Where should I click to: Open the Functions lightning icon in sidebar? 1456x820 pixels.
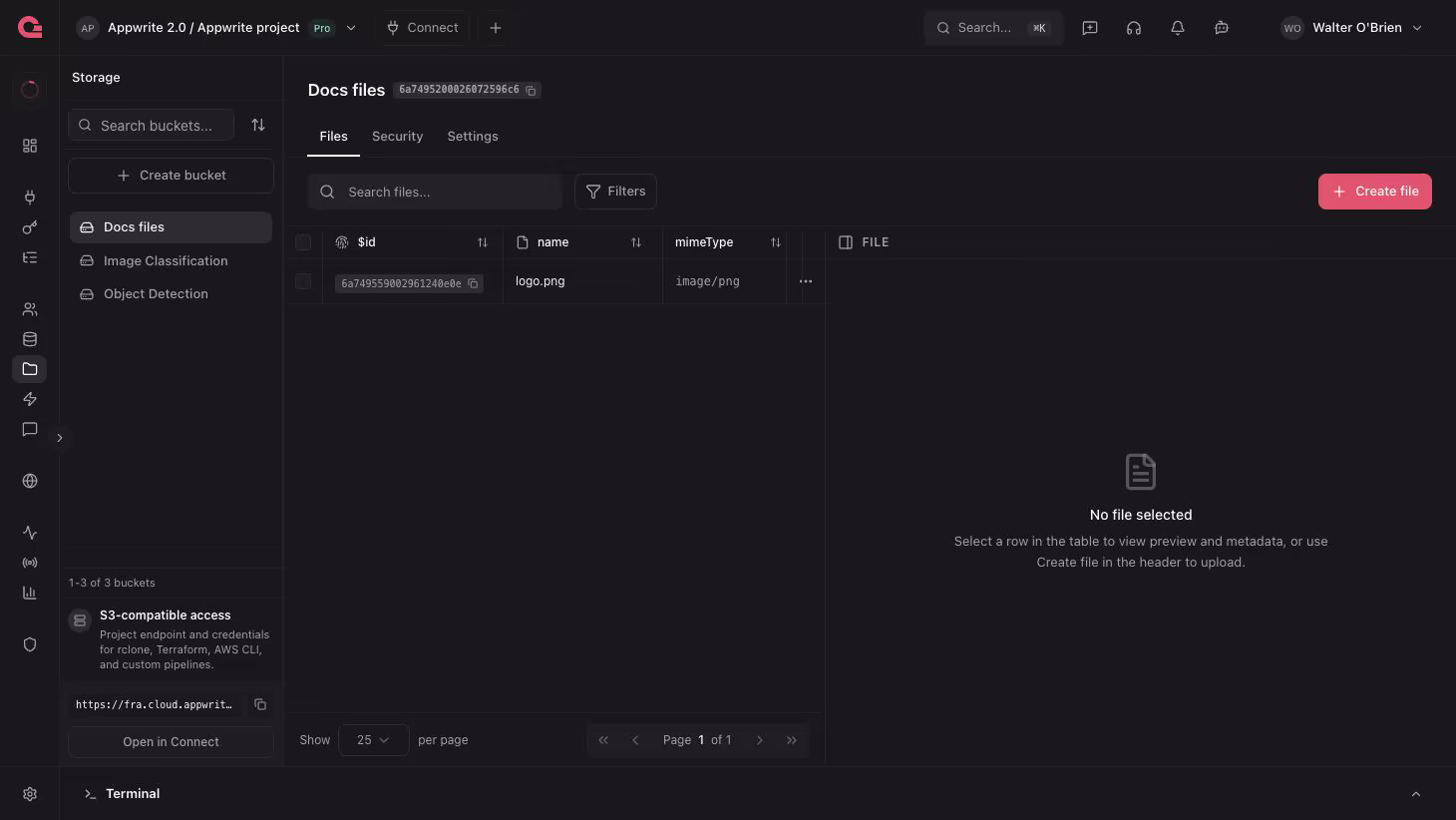pos(30,399)
